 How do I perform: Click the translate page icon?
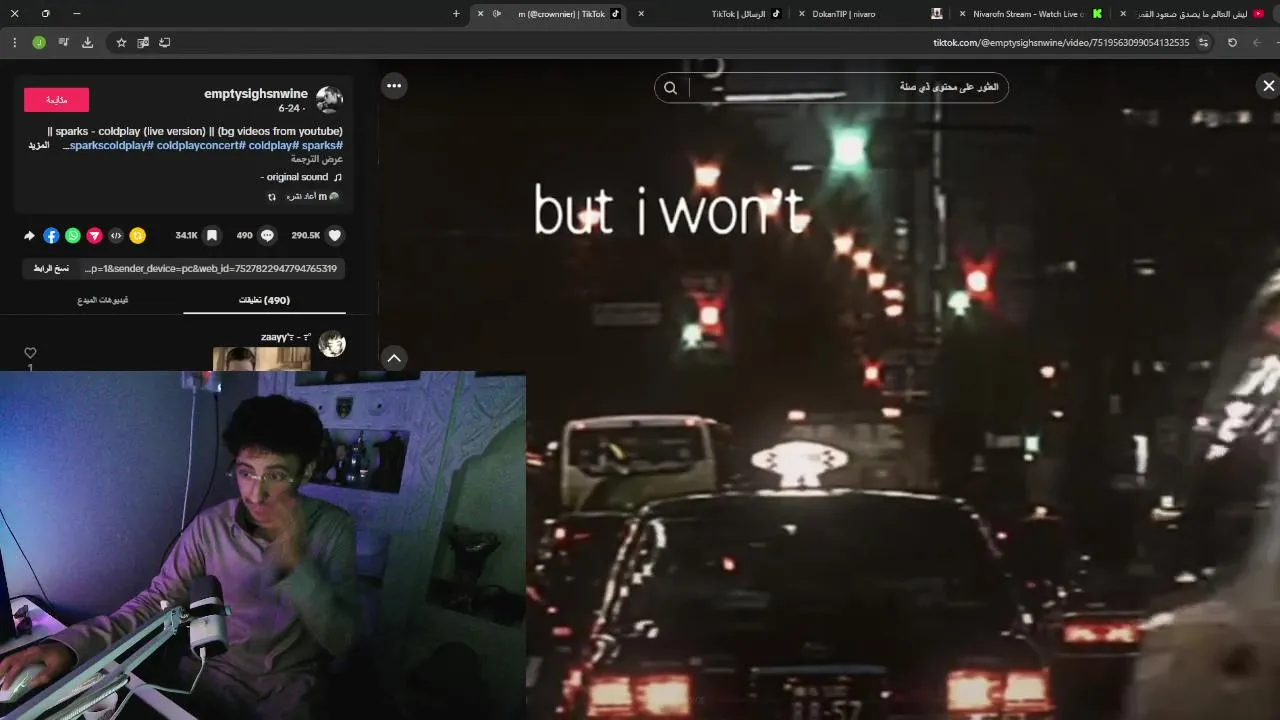[143, 43]
